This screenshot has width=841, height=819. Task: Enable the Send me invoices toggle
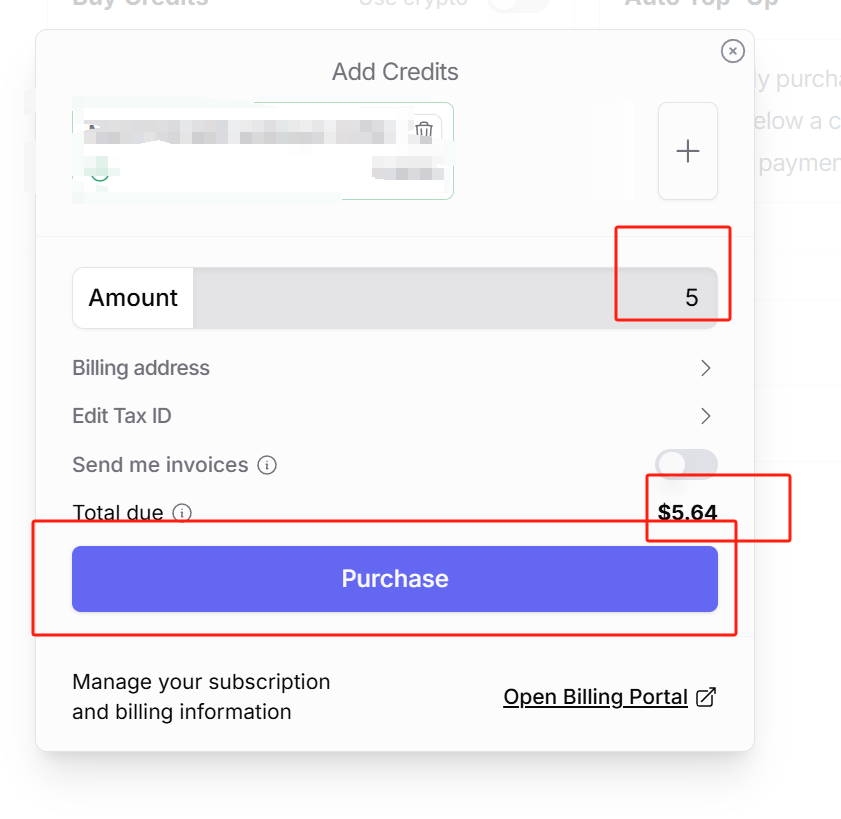point(686,464)
